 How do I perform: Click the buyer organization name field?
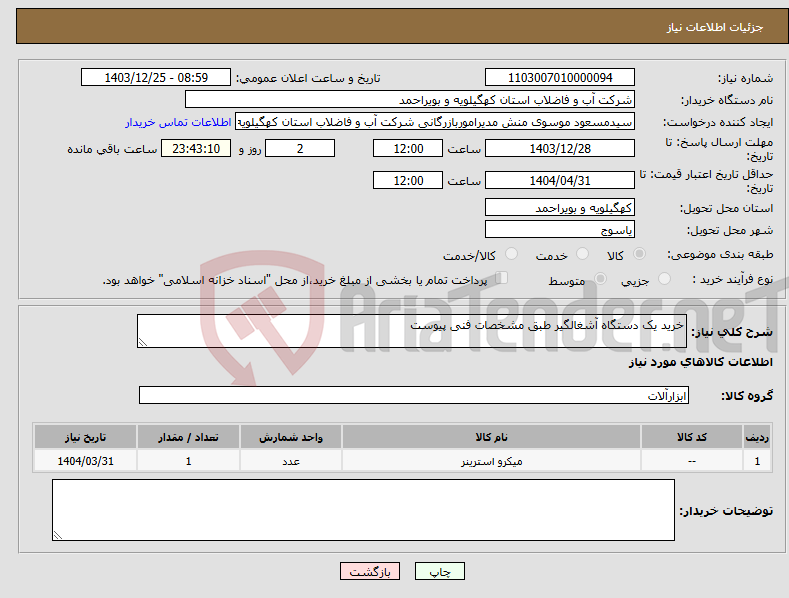click(x=410, y=100)
